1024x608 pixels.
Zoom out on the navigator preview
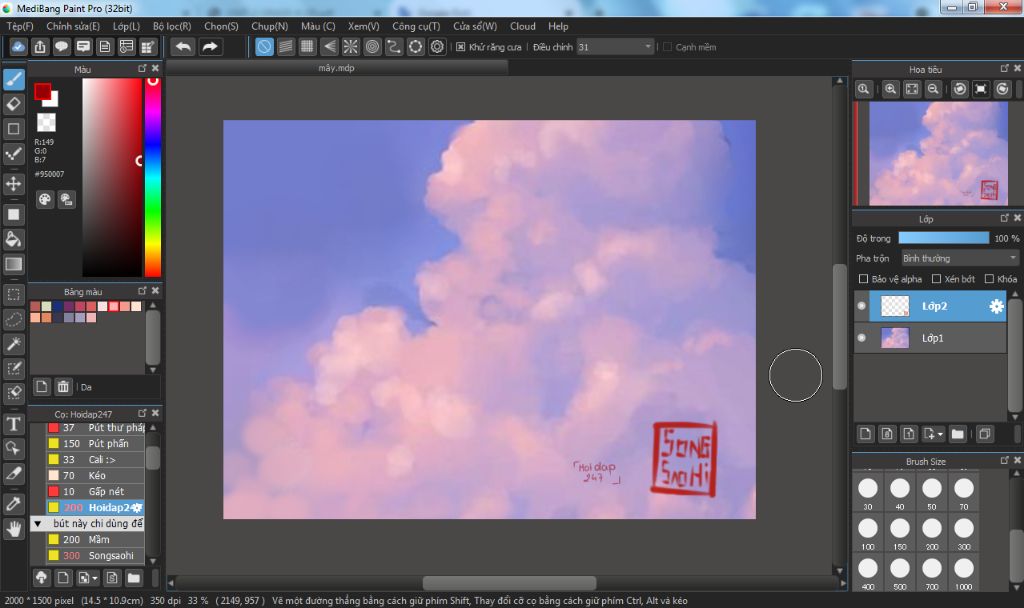(x=933, y=89)
